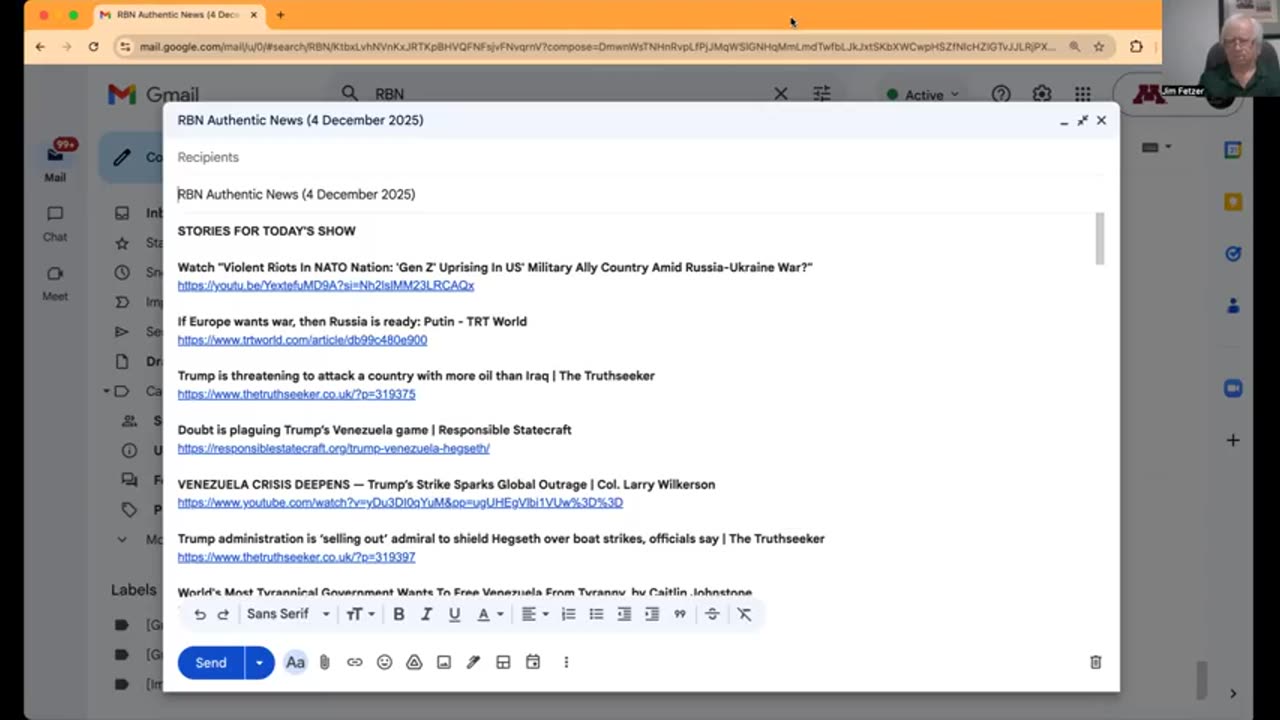Open Google Calendar side panel
This screenshot has height=720, width=1280.
(x=1233, y=150)
